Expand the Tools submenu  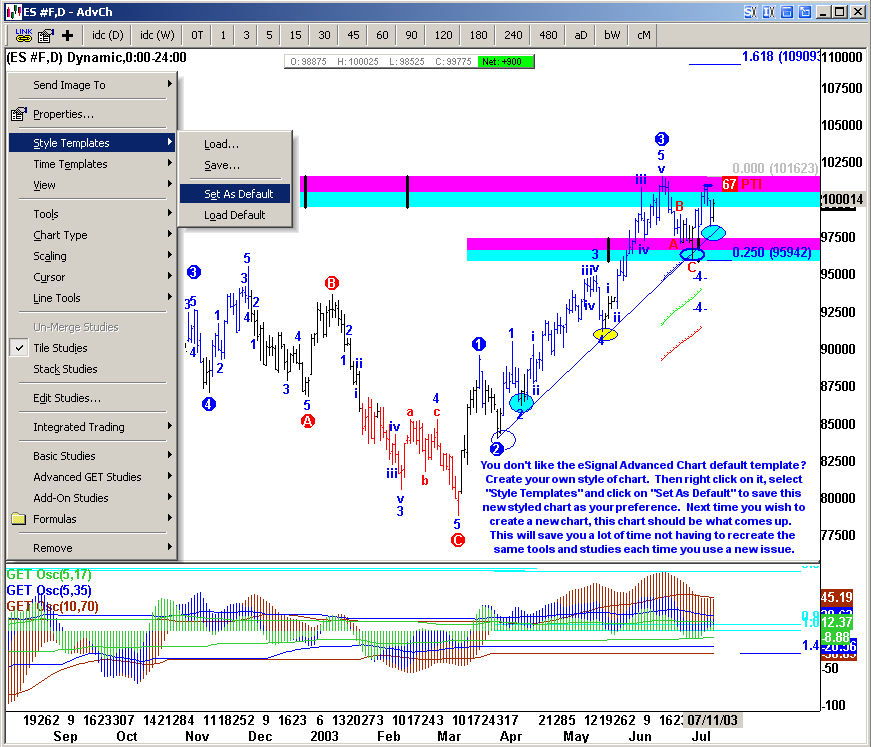coord(92,214)
